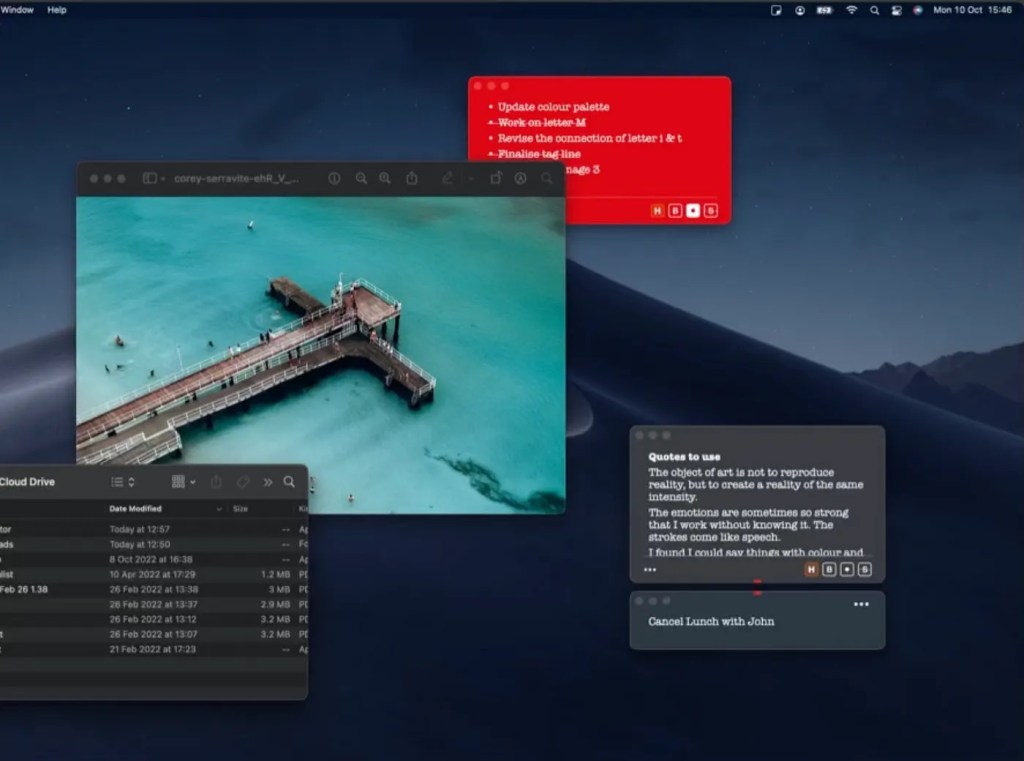Open the group-by grid menu in Finder

pos(183,482)
